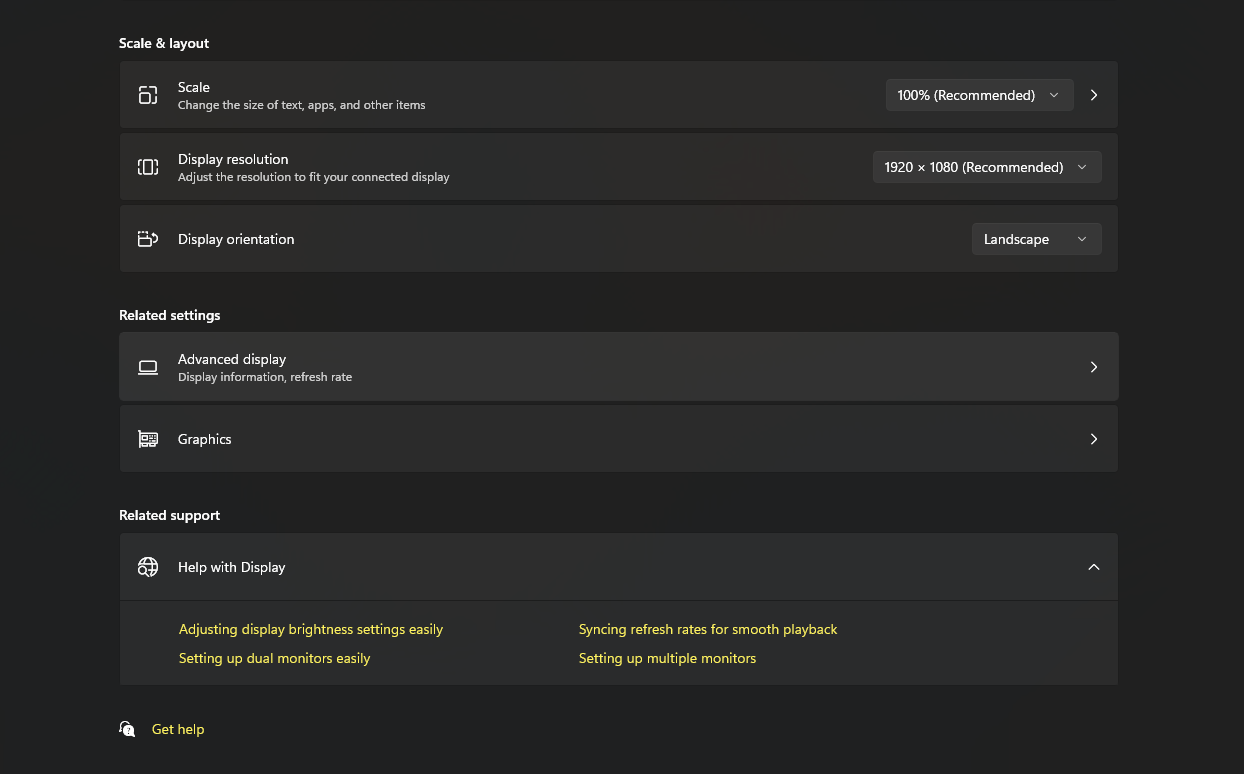Open the Display orientation Landscape dropdown

pos(1036,239)
